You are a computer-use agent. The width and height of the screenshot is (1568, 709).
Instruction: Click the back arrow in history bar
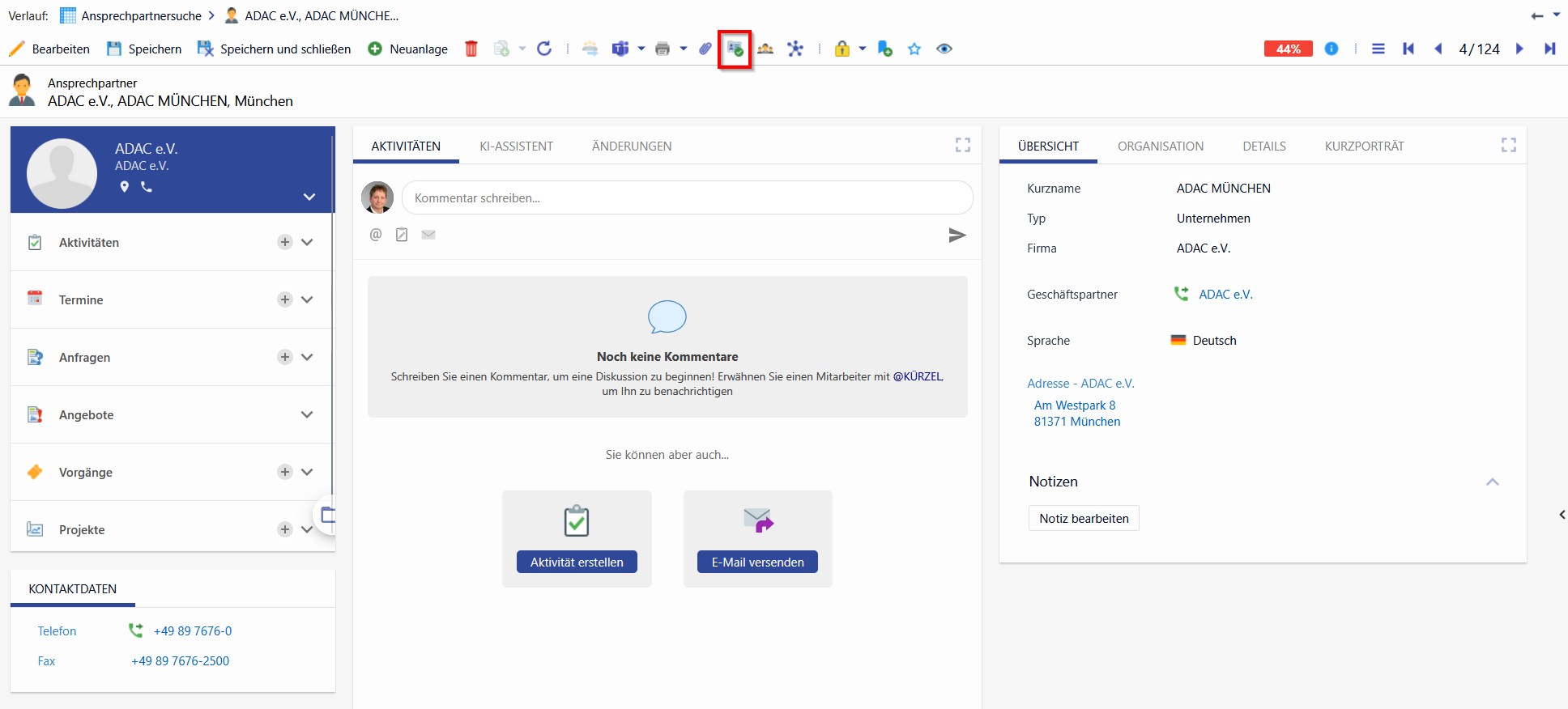coord(1537,15)
